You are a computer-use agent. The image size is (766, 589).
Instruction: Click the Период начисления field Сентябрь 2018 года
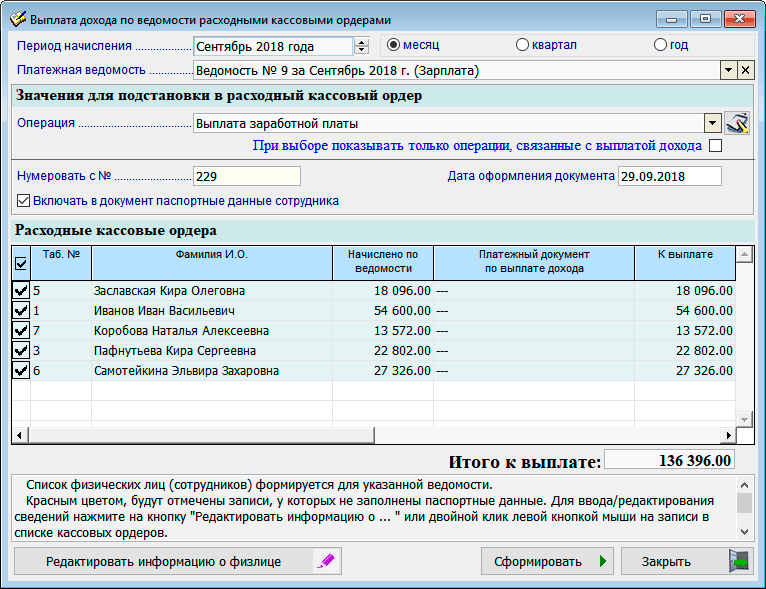[x=273, y=46]
